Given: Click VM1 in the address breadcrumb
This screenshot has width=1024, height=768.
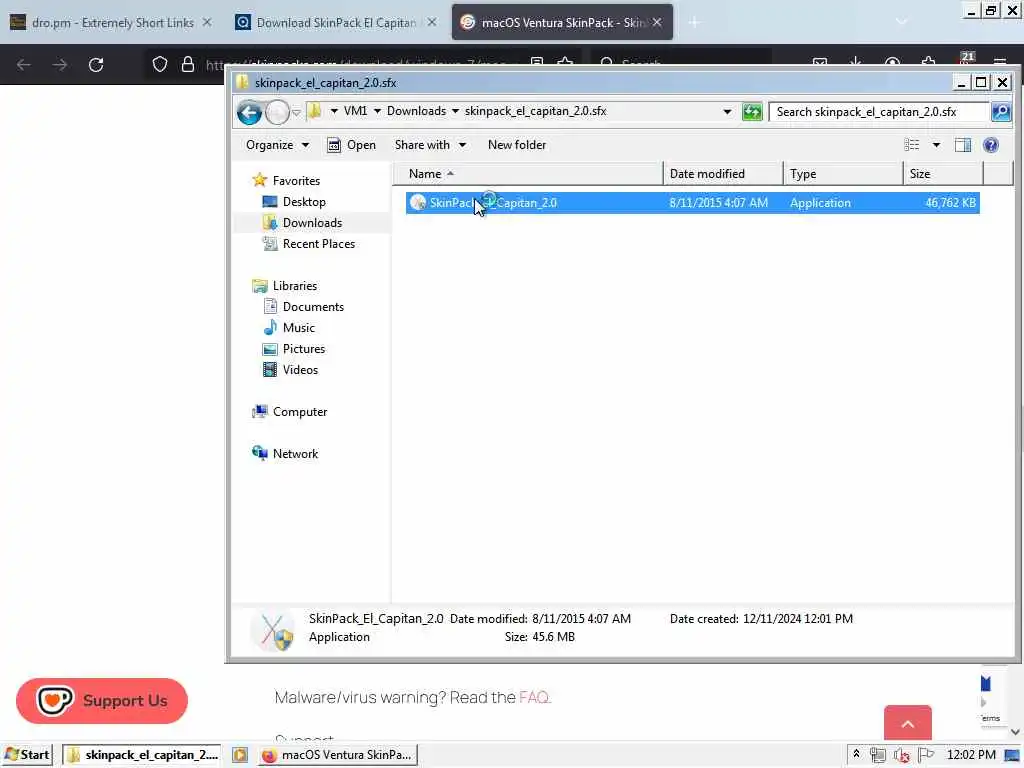Looking at the screenshot, I should [355, 111].
